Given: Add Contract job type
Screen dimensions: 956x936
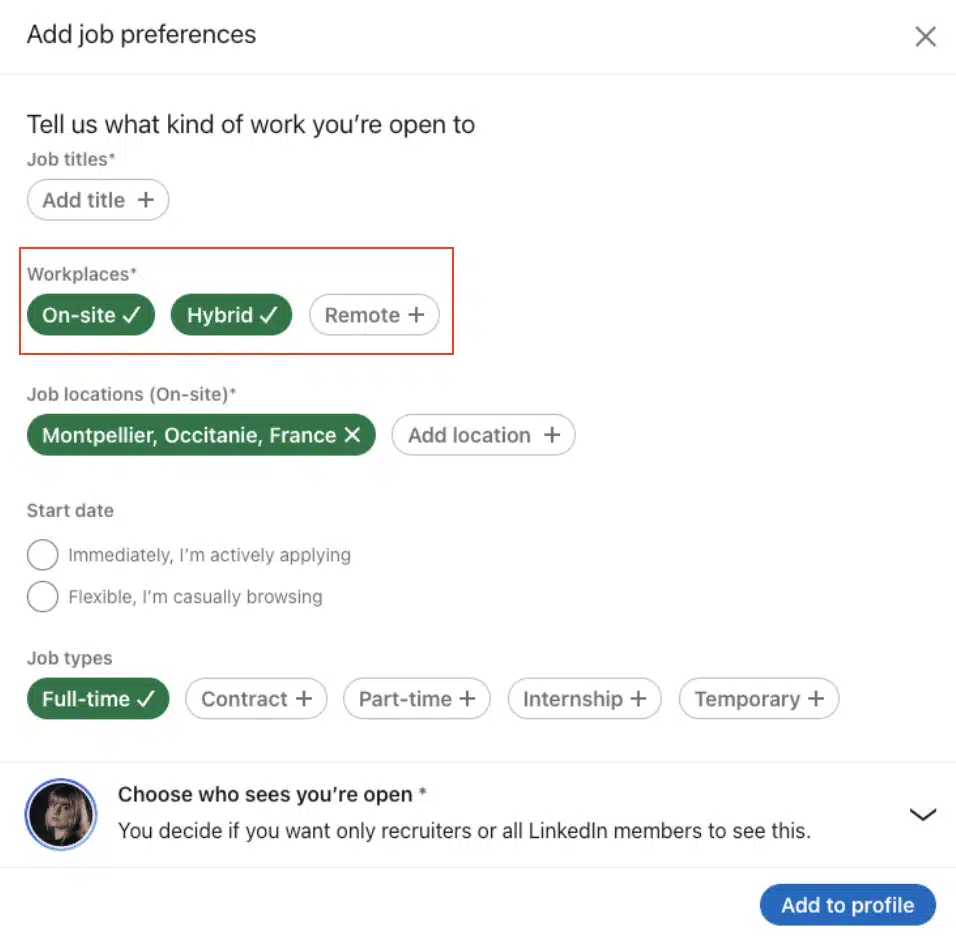Looking at the screenshot, I should pos(257,699).
